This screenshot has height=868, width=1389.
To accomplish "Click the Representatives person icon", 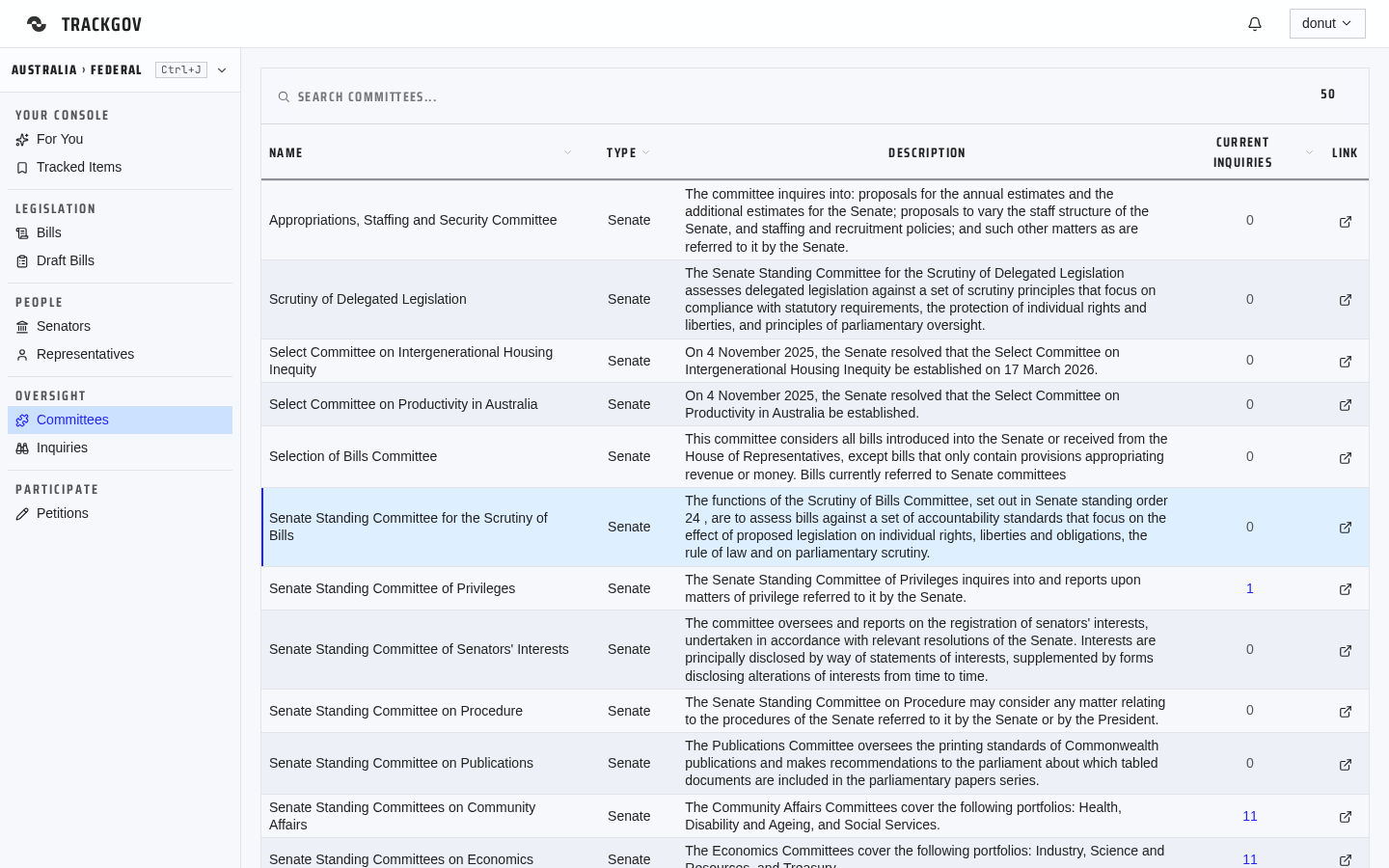I will [x=22, y=355].
